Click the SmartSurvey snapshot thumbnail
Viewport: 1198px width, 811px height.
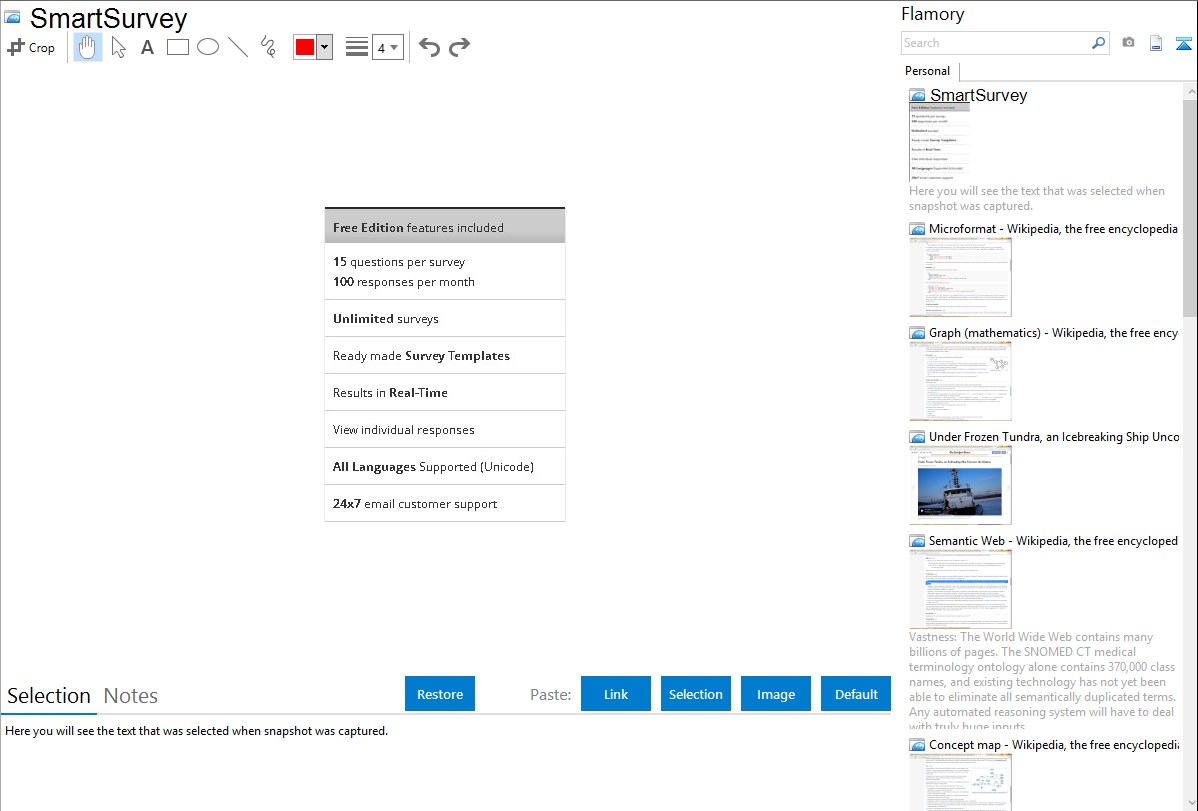tap(939, 142)
